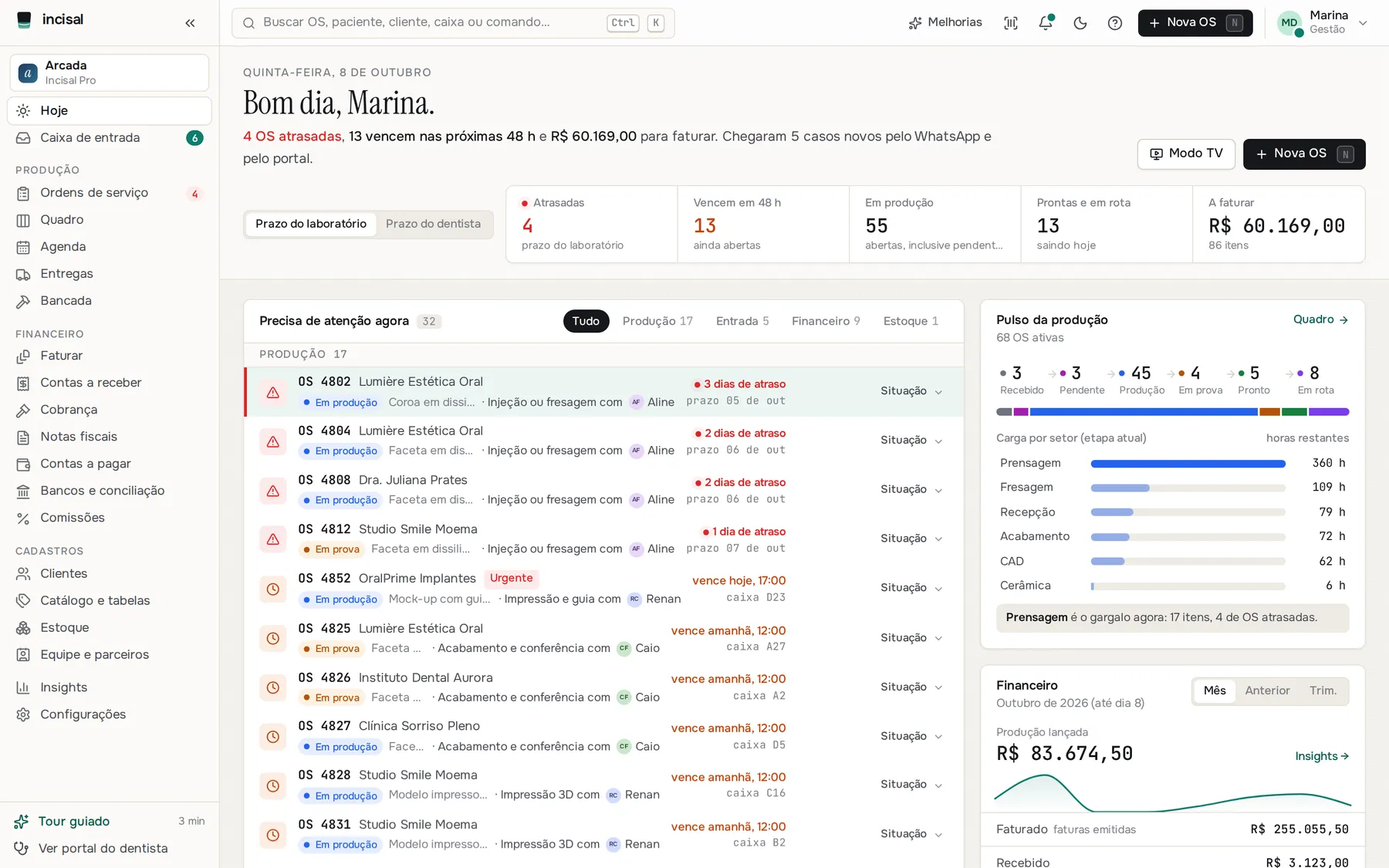Select Prazo do laboratório toggle

(x=311, y=224)
